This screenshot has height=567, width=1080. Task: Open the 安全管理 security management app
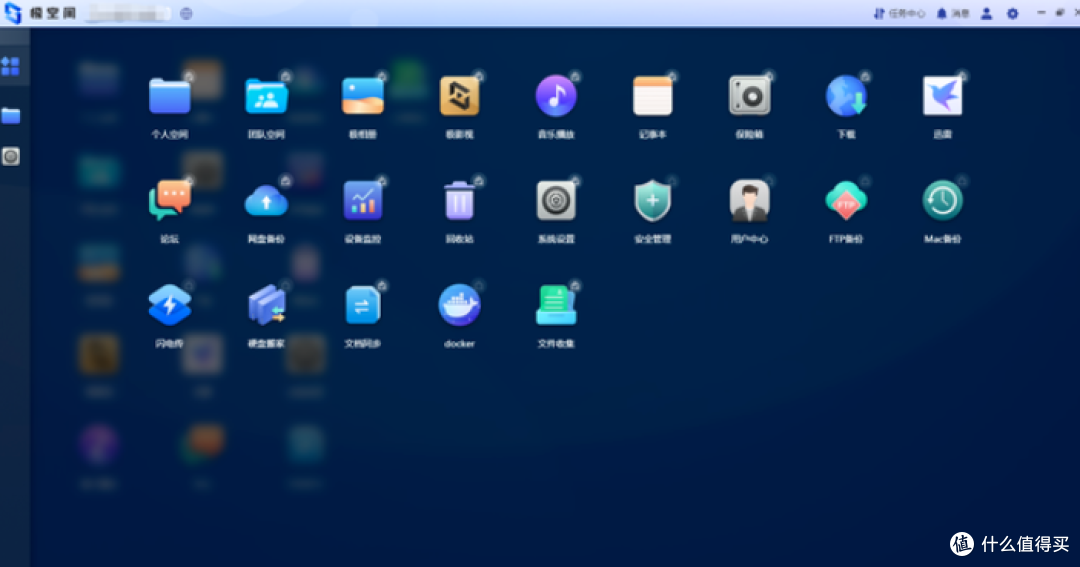(652, 200)
